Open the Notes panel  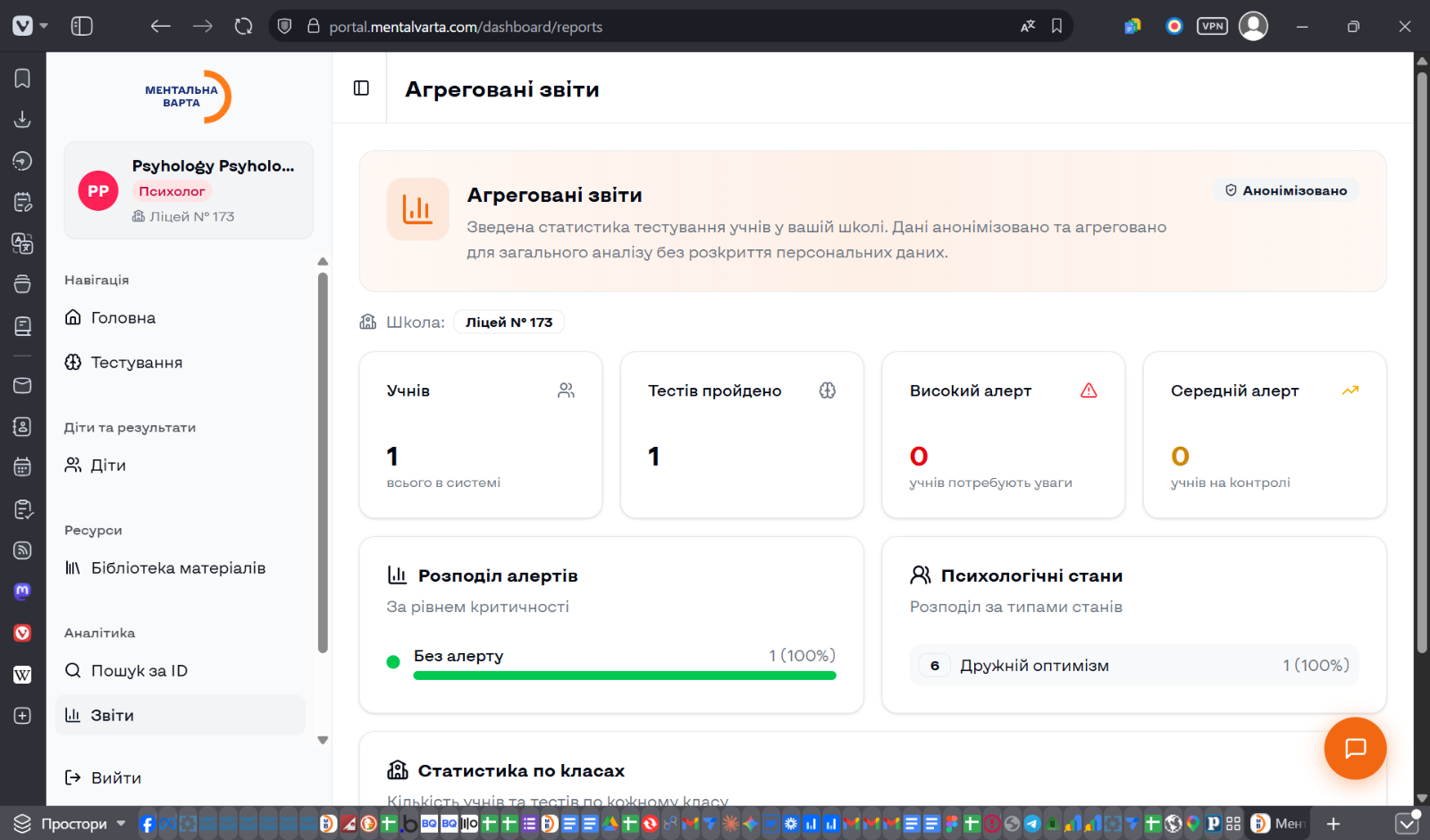pos(22,202)
